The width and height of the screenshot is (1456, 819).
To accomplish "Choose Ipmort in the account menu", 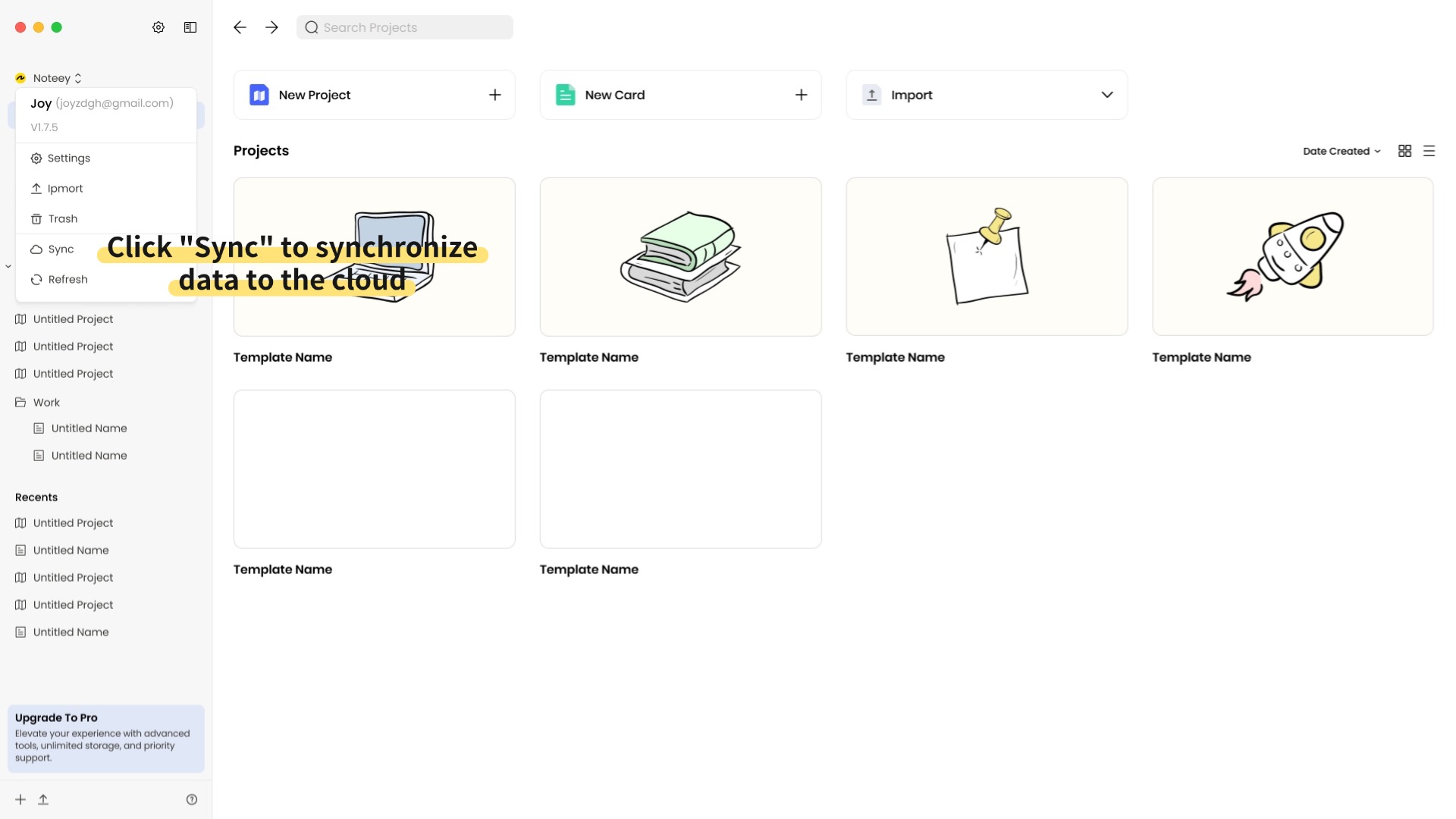I will [x=106, y=189].
